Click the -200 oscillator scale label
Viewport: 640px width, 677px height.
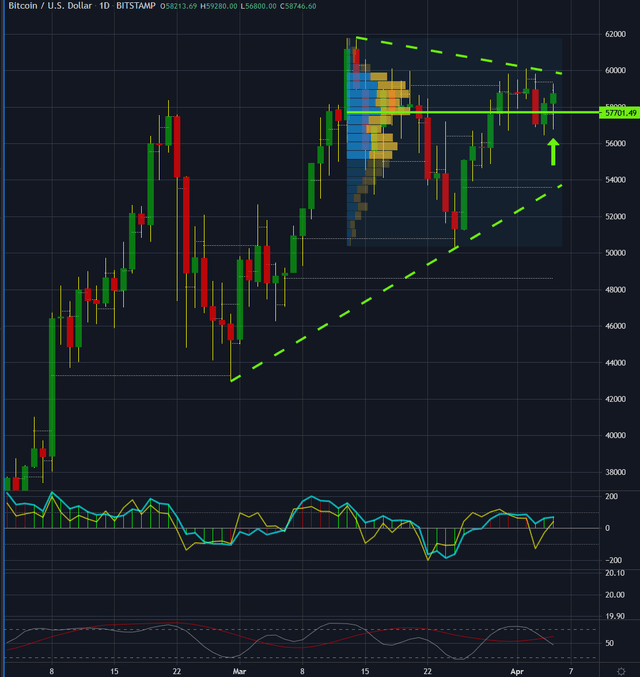click(x=612, y=560)
